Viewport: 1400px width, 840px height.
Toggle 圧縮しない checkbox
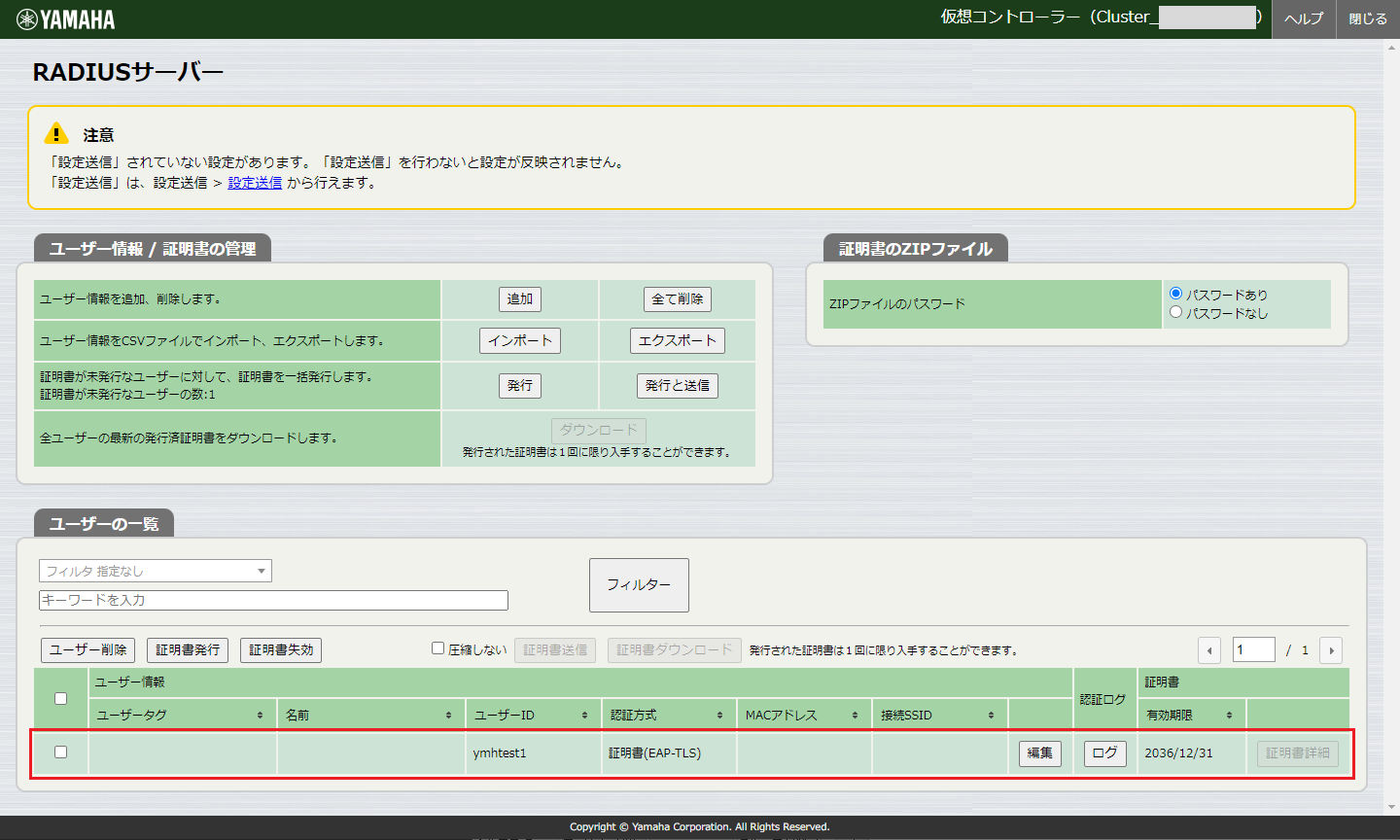pyautogui.click(x=437, y=648)
